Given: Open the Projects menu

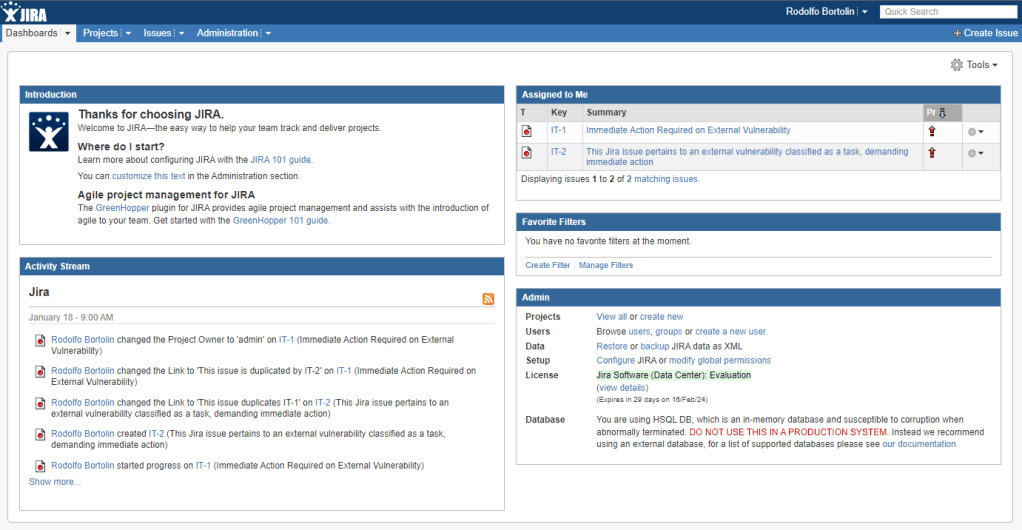Looking at the screenshot, I should (100, 33).
